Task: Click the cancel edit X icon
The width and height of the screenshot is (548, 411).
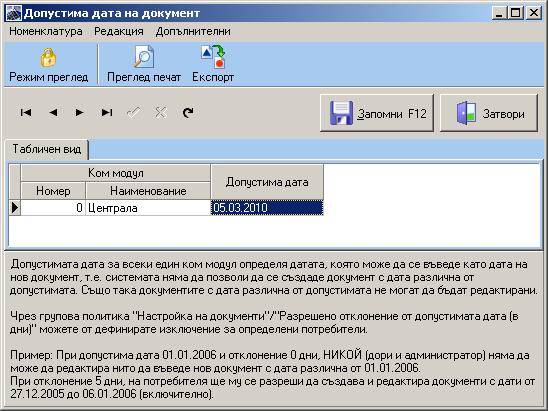Action: (x=161, y=113)
